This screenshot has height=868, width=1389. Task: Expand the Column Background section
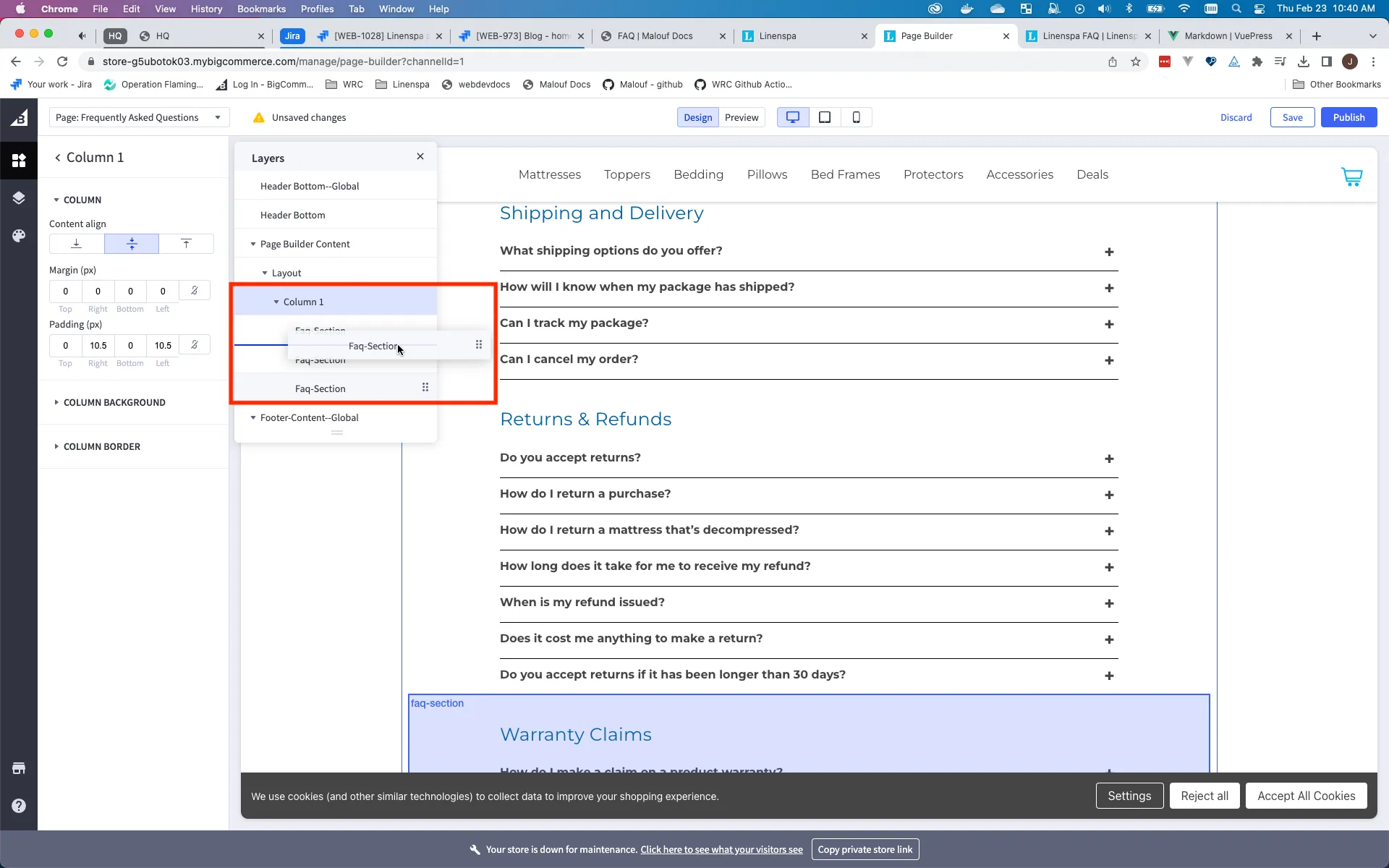[114, 403]
